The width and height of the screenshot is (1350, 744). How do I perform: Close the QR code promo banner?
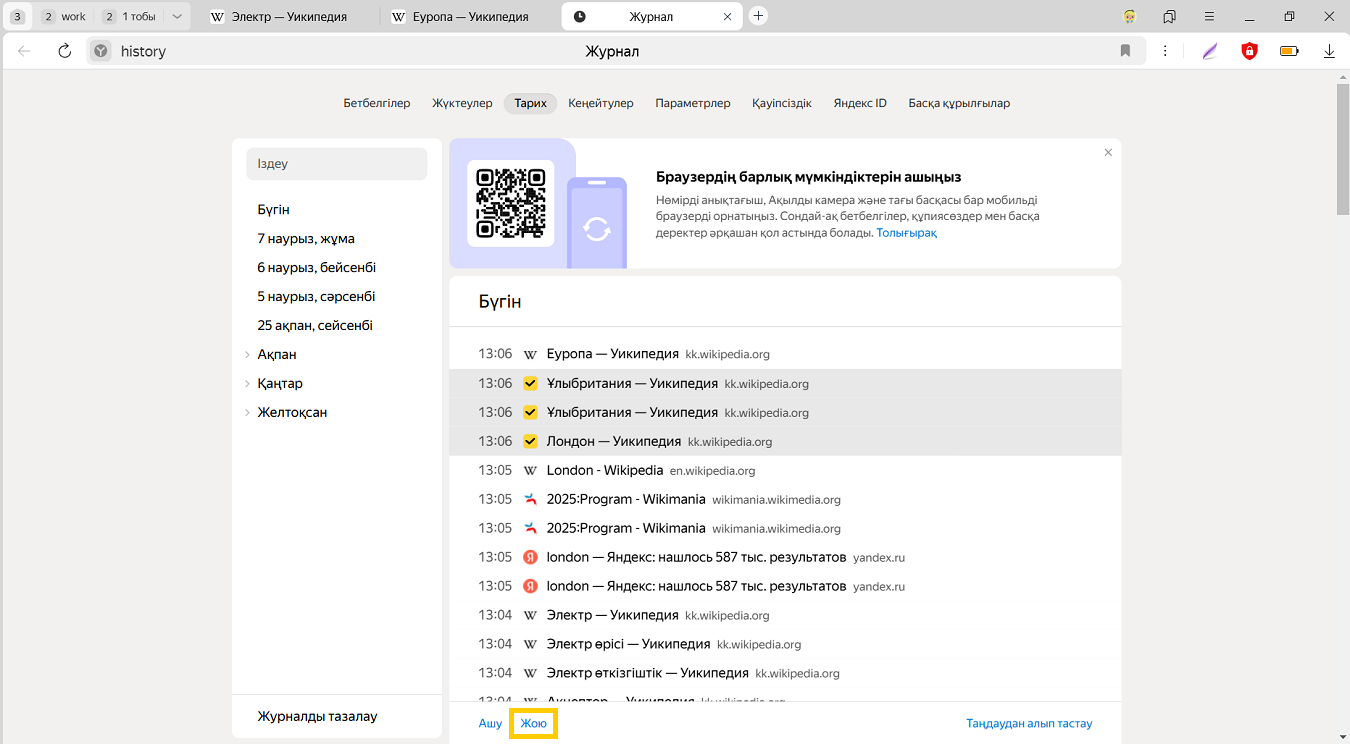[x=1108, y=153]
